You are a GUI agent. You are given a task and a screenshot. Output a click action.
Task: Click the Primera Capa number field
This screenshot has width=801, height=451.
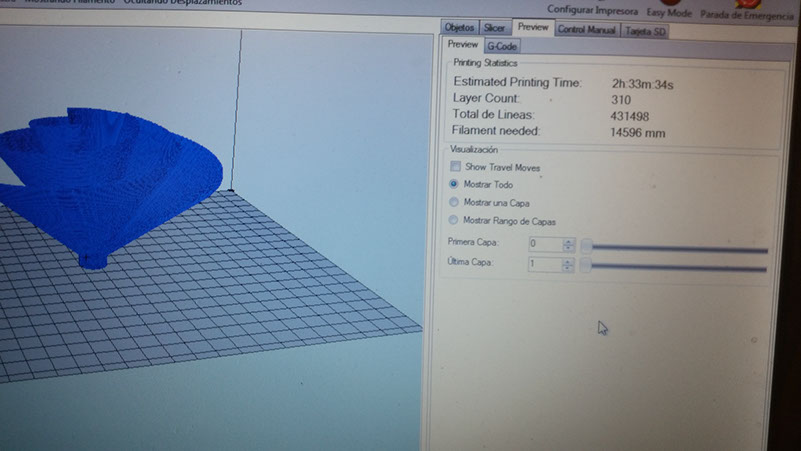pyautogui.click(x=546, y=244)
